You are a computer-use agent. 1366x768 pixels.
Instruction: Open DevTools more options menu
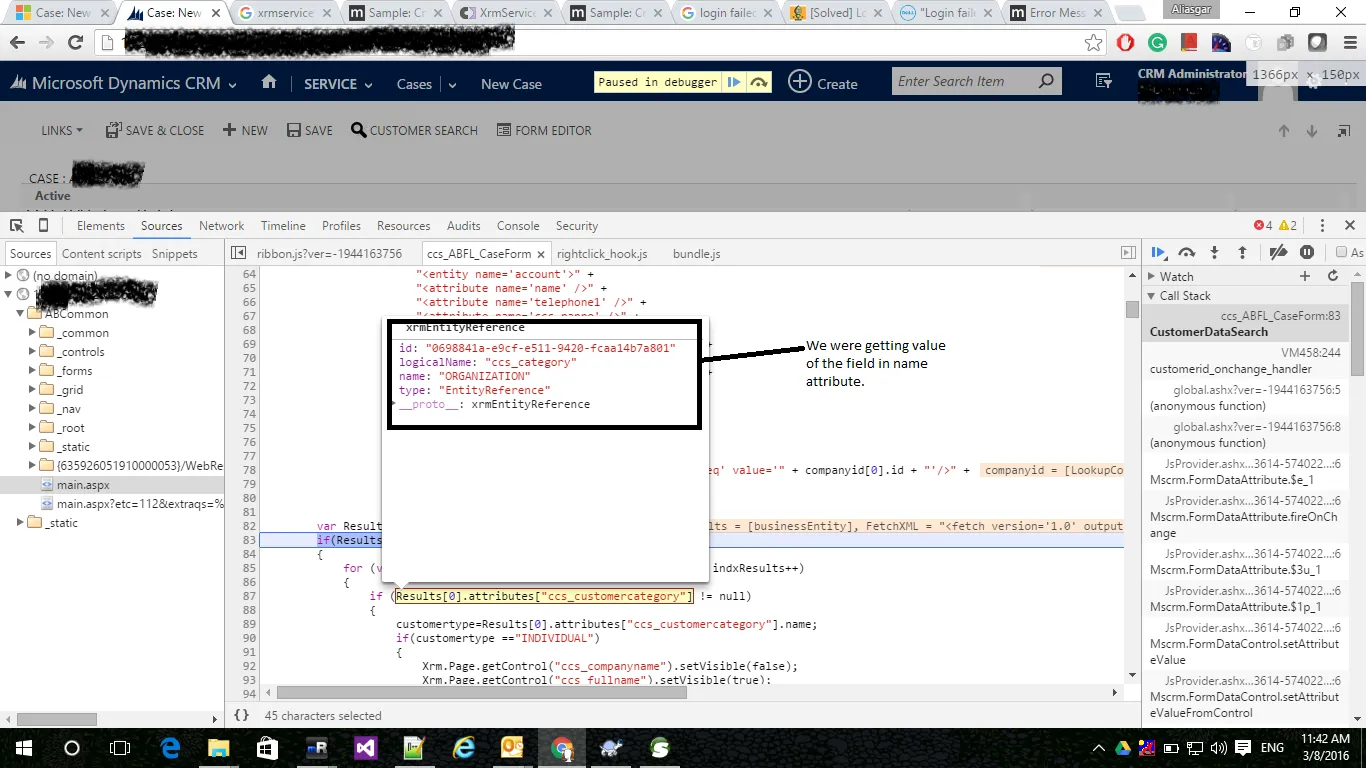tap(1322, 226)
